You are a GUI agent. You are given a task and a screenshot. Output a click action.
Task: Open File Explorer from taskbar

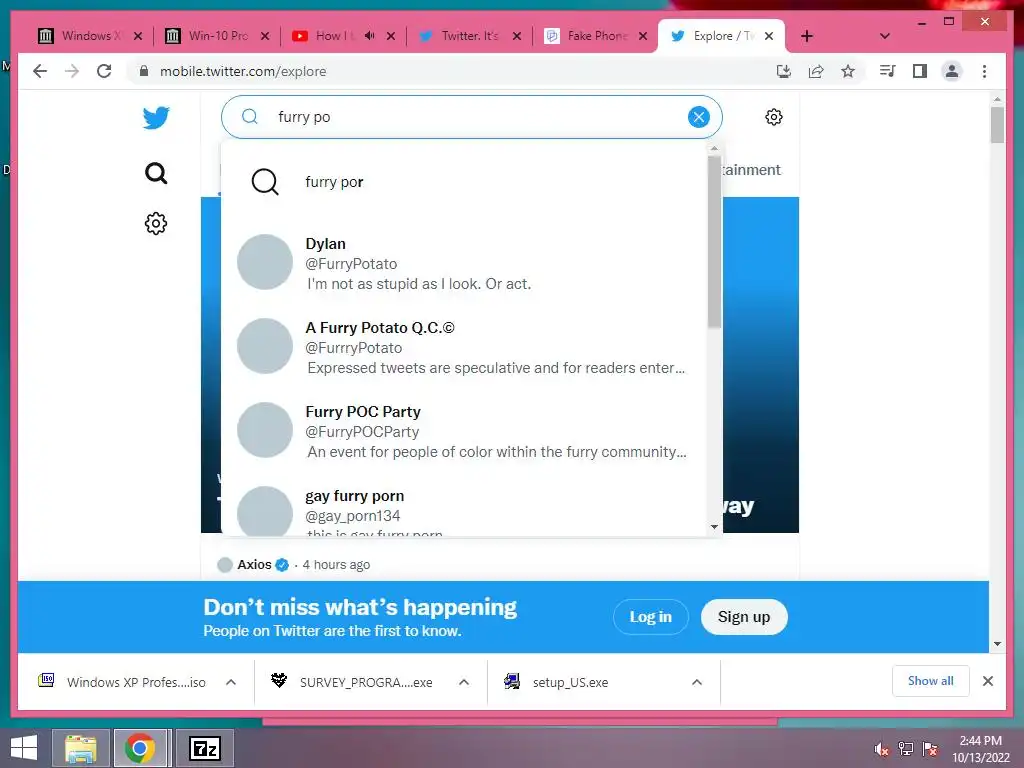[81, 748]
